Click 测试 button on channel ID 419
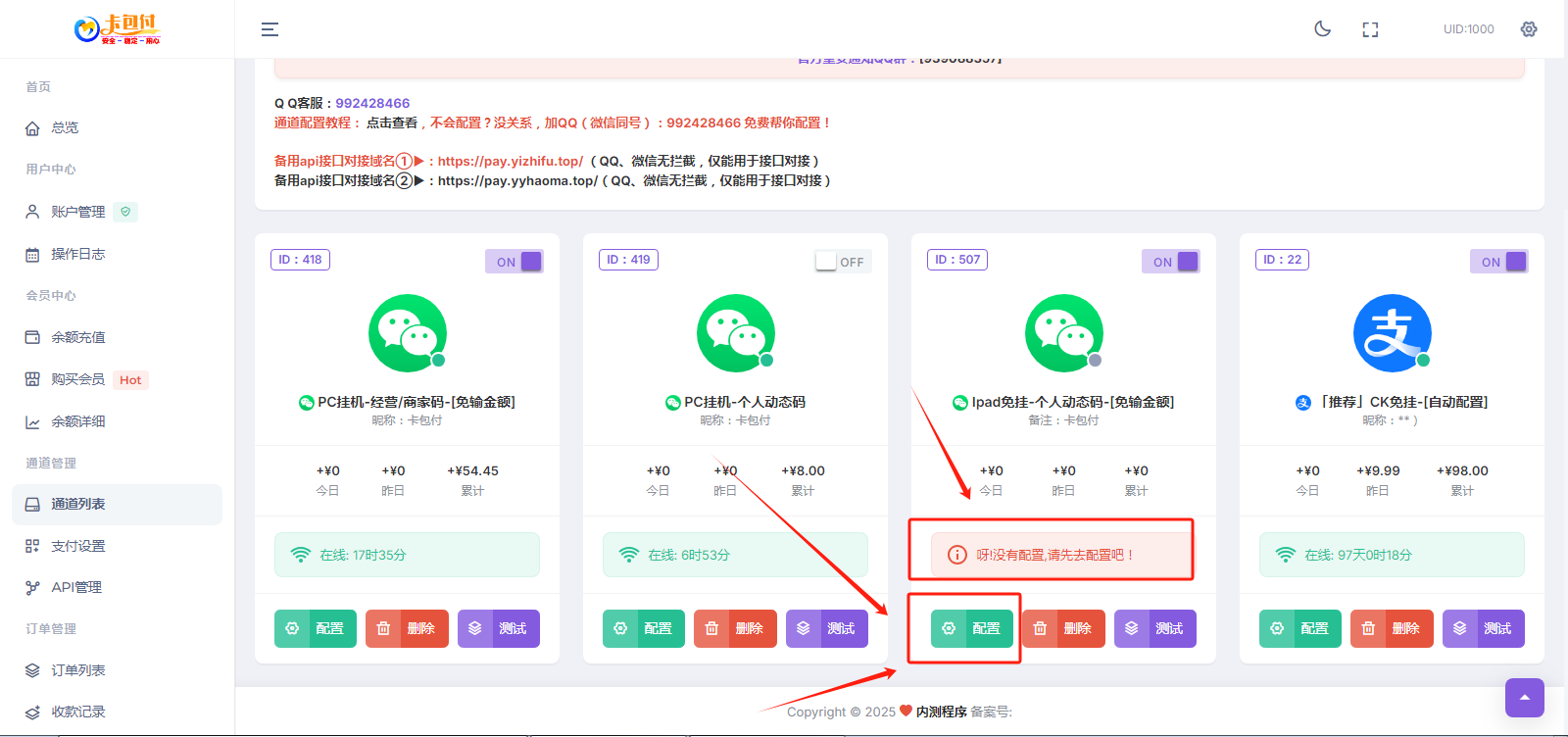 (x=827, y=628)
